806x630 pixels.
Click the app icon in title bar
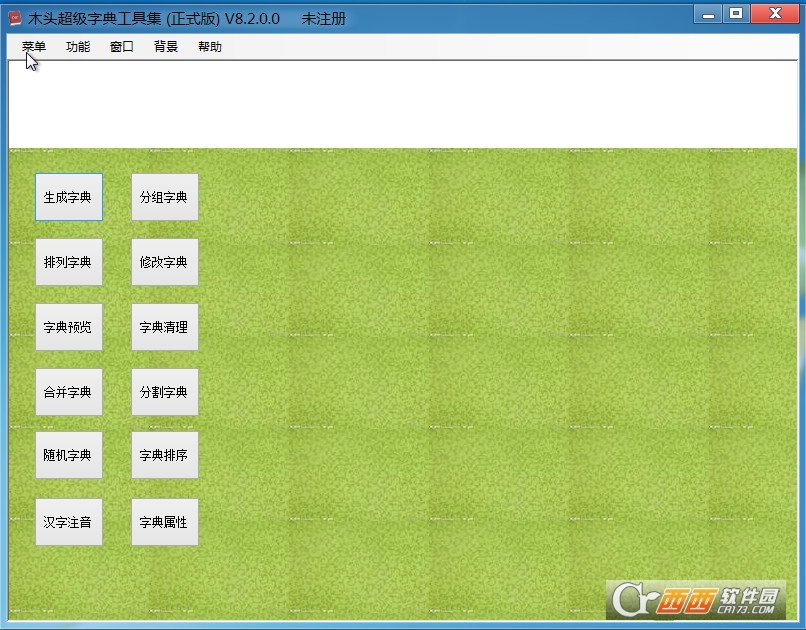(x=15, y=18)
